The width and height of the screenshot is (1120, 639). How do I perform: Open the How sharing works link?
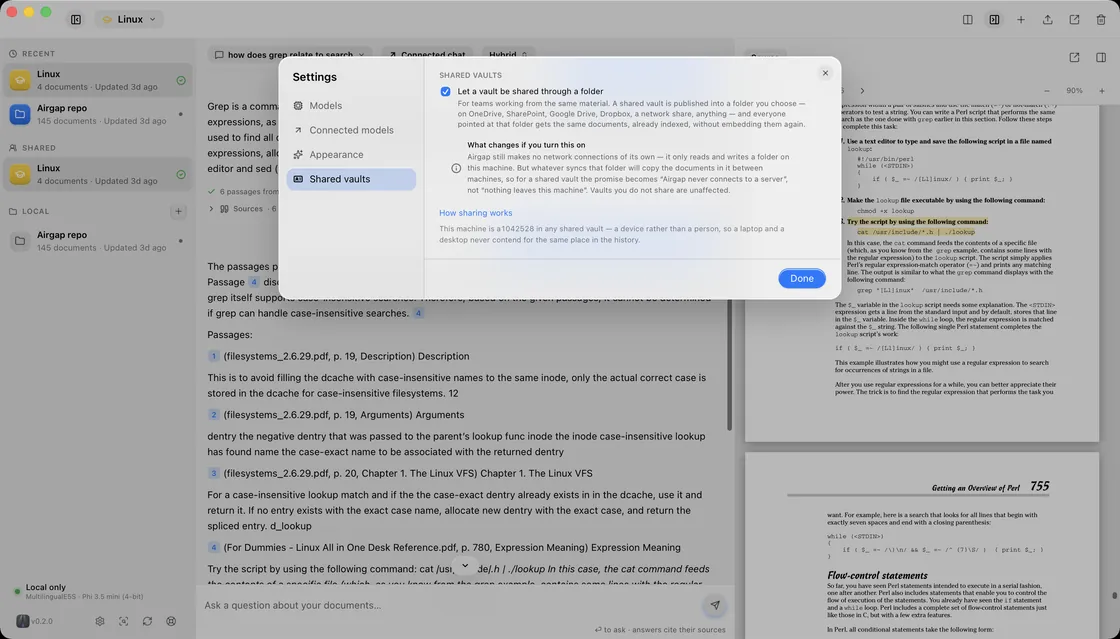(x=476, y=213)
